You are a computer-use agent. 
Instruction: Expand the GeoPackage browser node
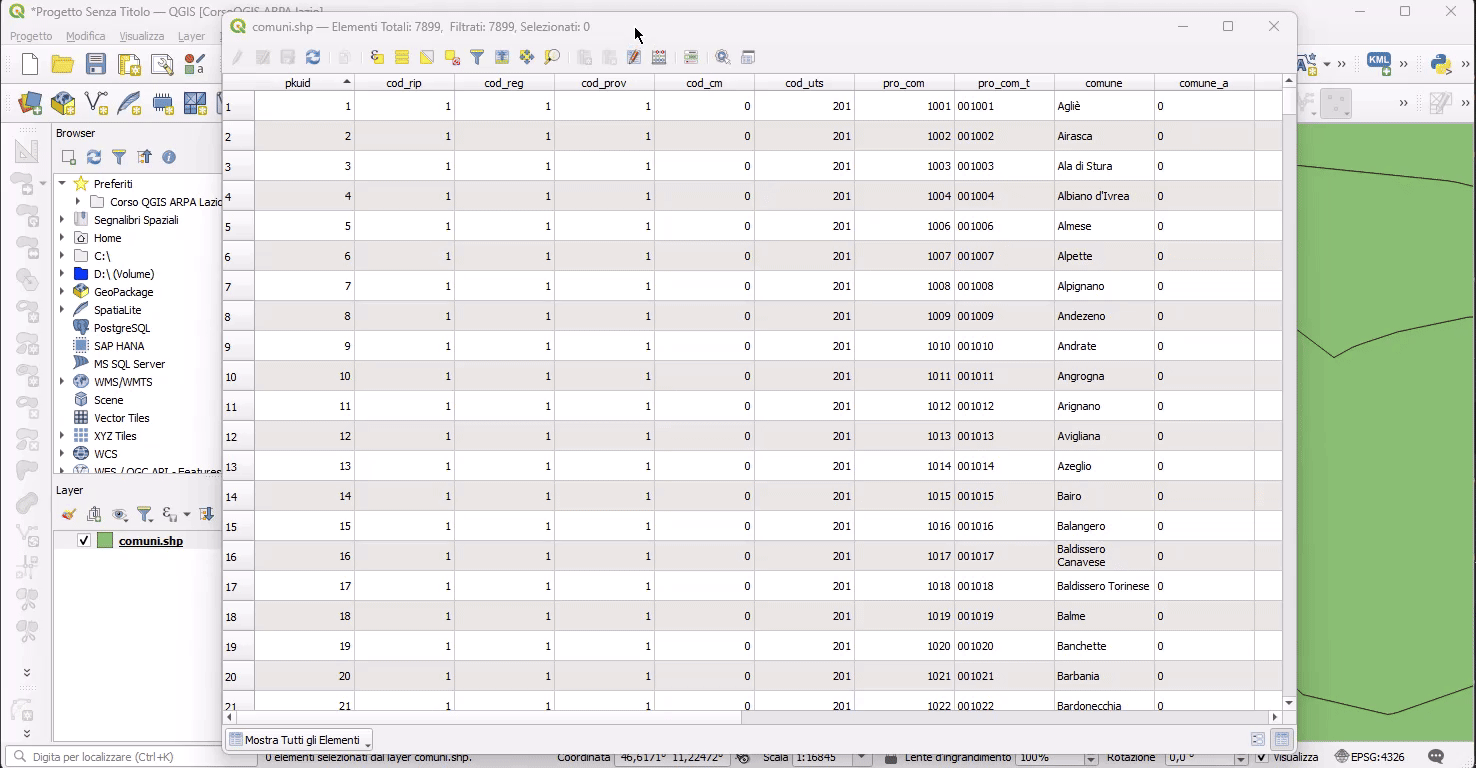point(62,292)
